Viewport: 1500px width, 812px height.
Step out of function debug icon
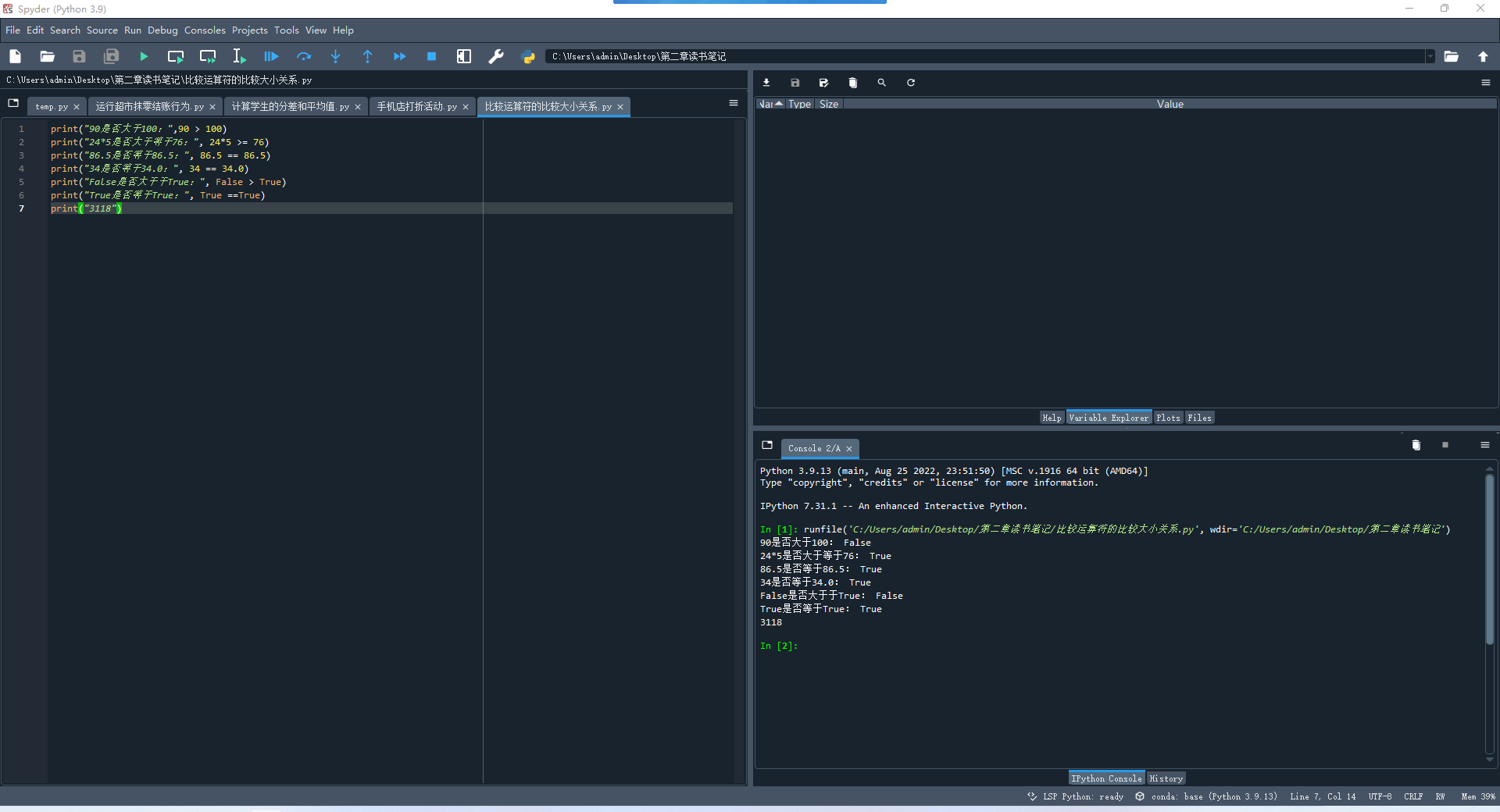coord(368,56)
